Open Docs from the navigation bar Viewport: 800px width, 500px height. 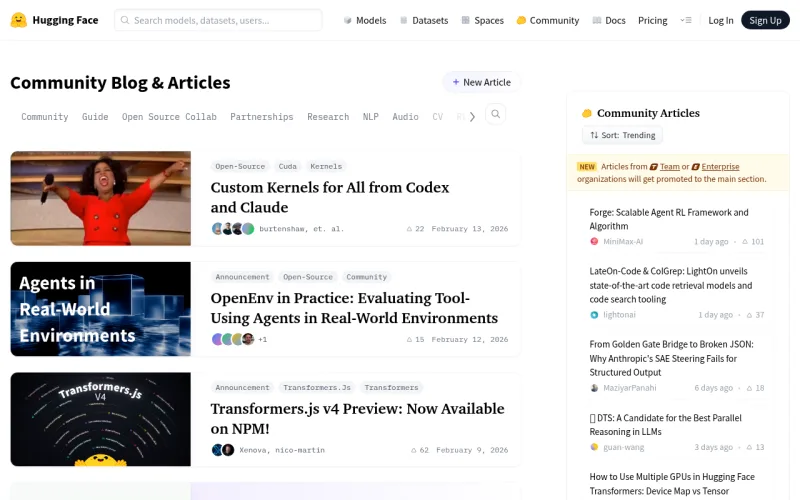(x=597, y=20)
